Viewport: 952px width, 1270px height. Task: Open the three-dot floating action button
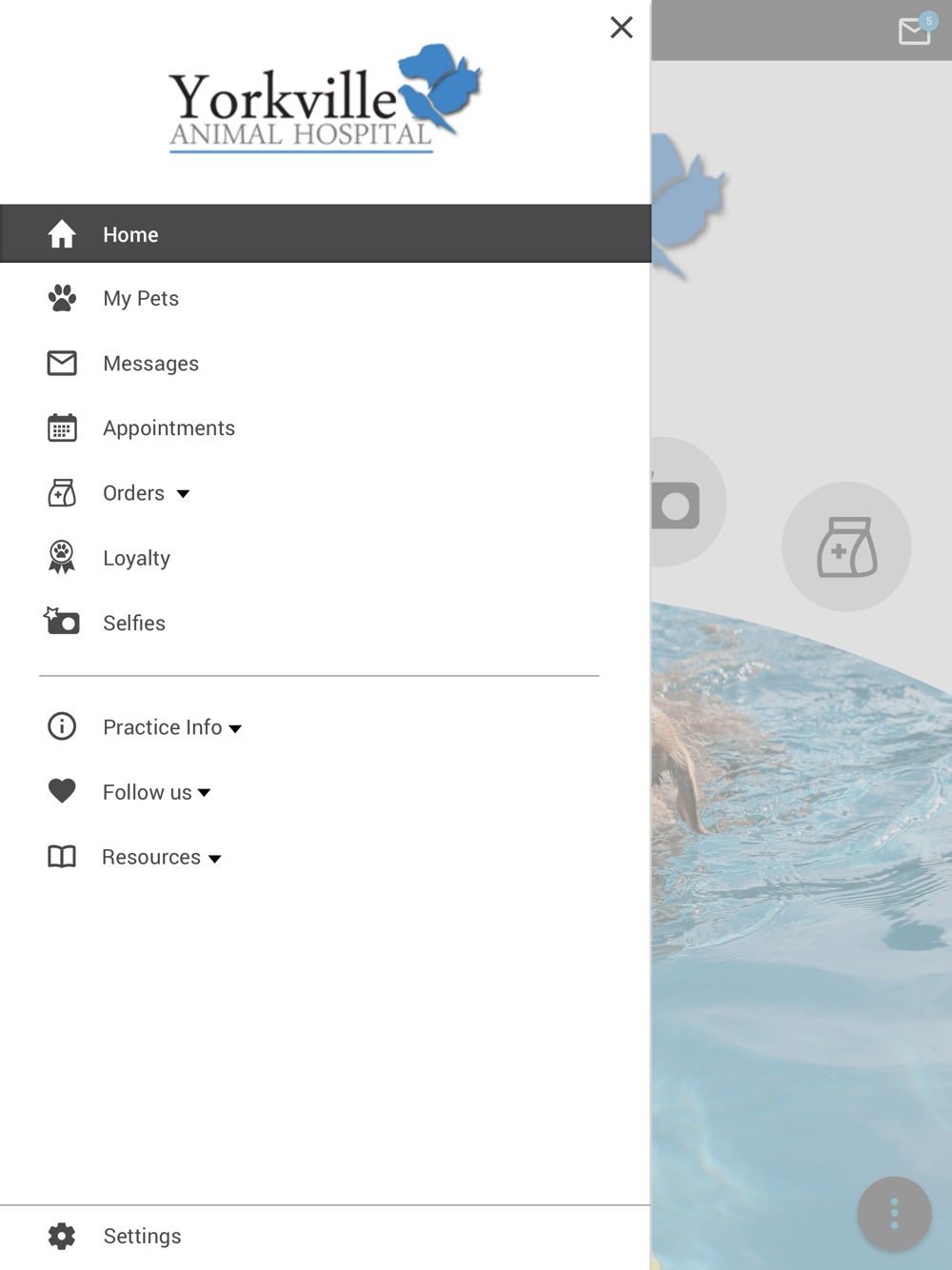tap(894, 1214)
